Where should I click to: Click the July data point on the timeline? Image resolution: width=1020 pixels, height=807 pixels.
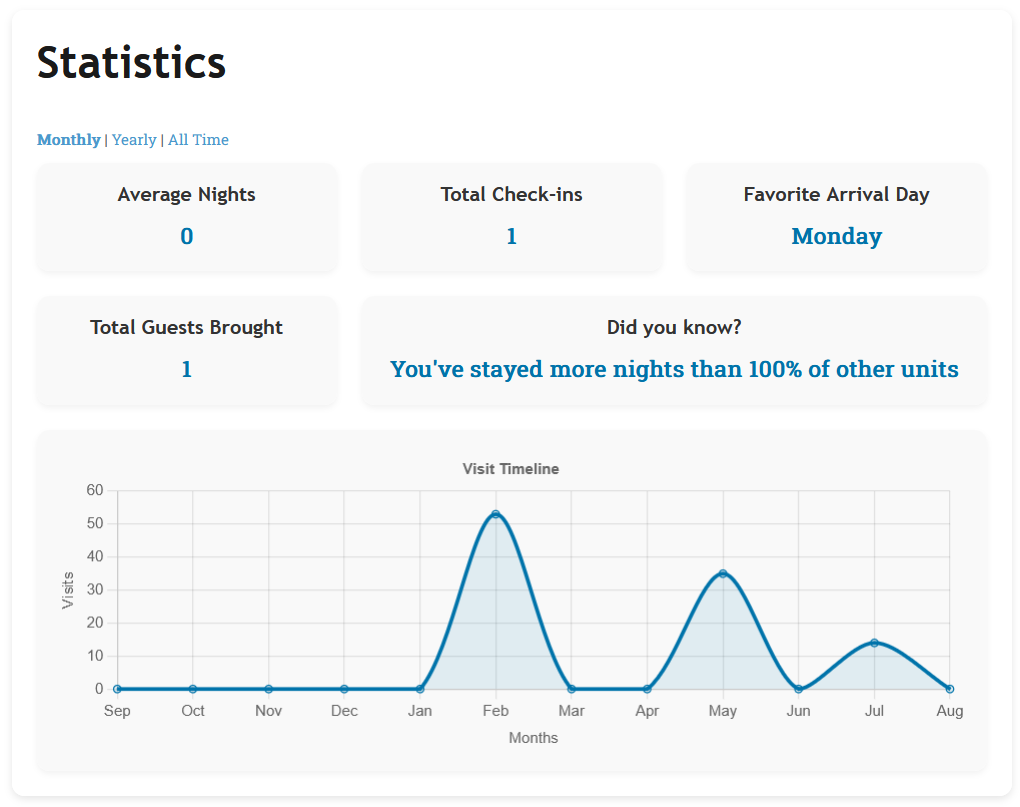874,643
